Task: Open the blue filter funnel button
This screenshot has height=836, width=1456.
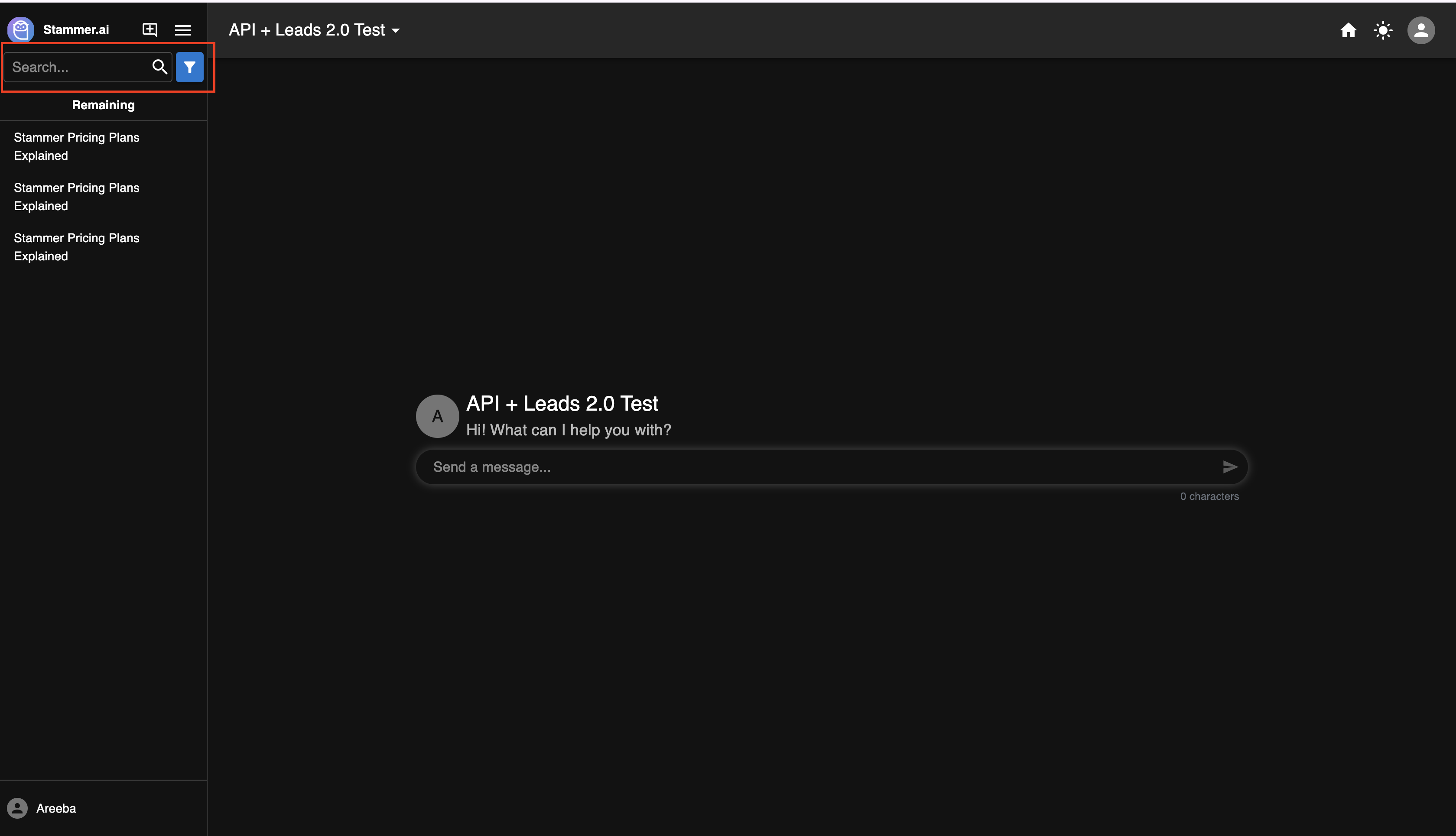Action: tap(189, 67)
